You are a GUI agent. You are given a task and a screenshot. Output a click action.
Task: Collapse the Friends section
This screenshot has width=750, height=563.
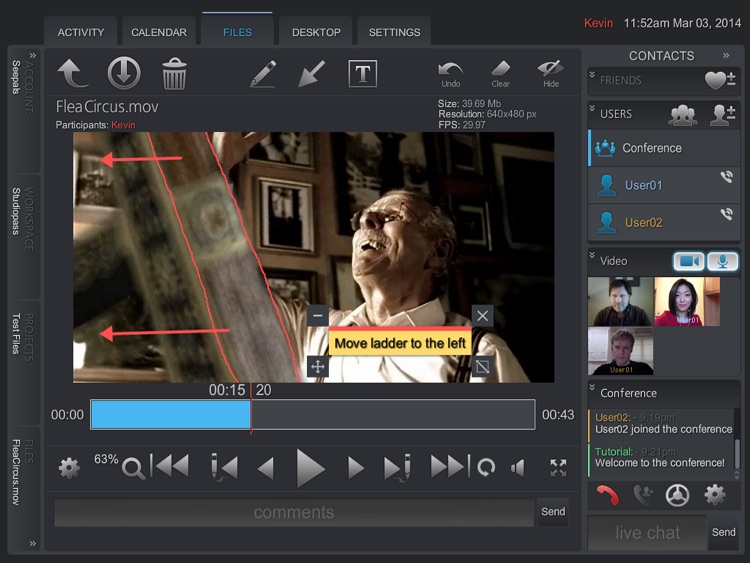pos(593,76)
